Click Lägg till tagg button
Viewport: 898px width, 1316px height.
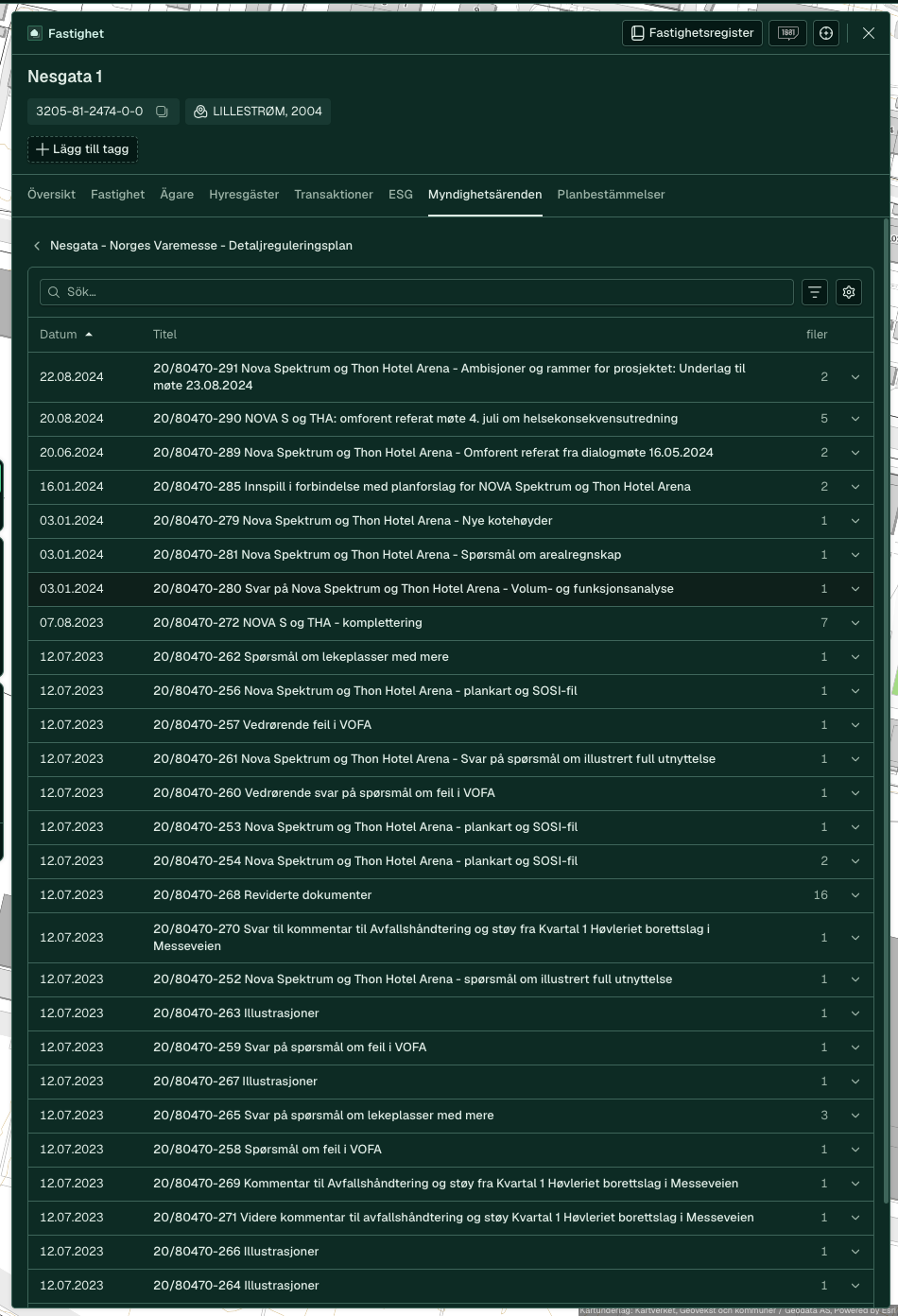[82, 149]
